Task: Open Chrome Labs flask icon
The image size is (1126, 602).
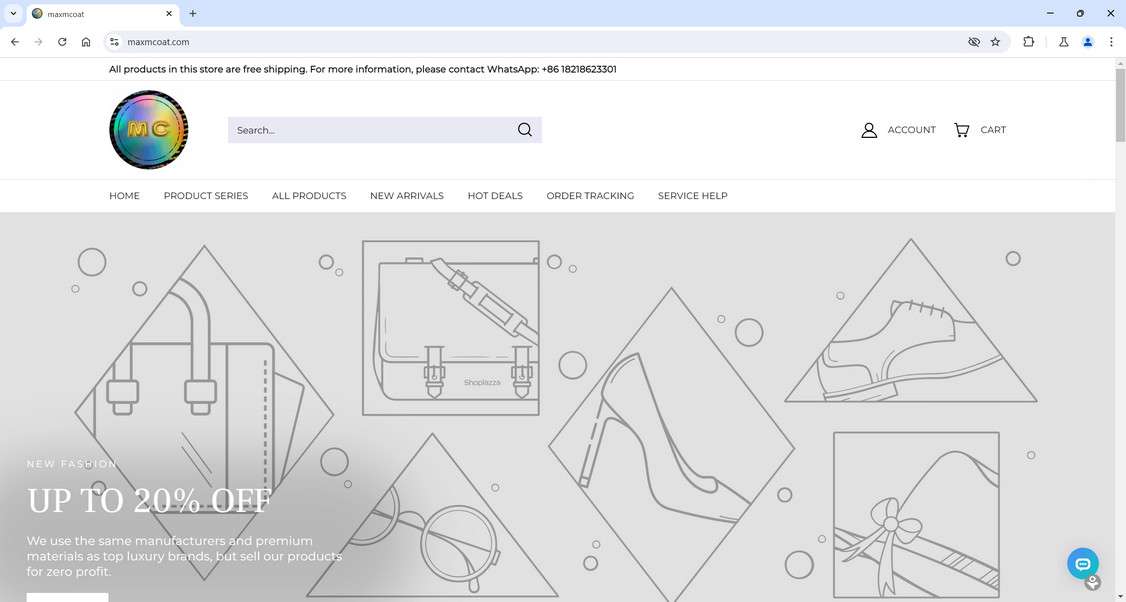Action: coord(1064,42)
